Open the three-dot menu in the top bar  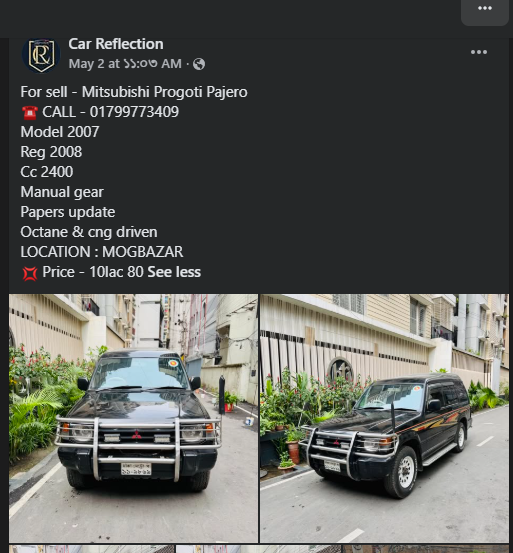485,9
